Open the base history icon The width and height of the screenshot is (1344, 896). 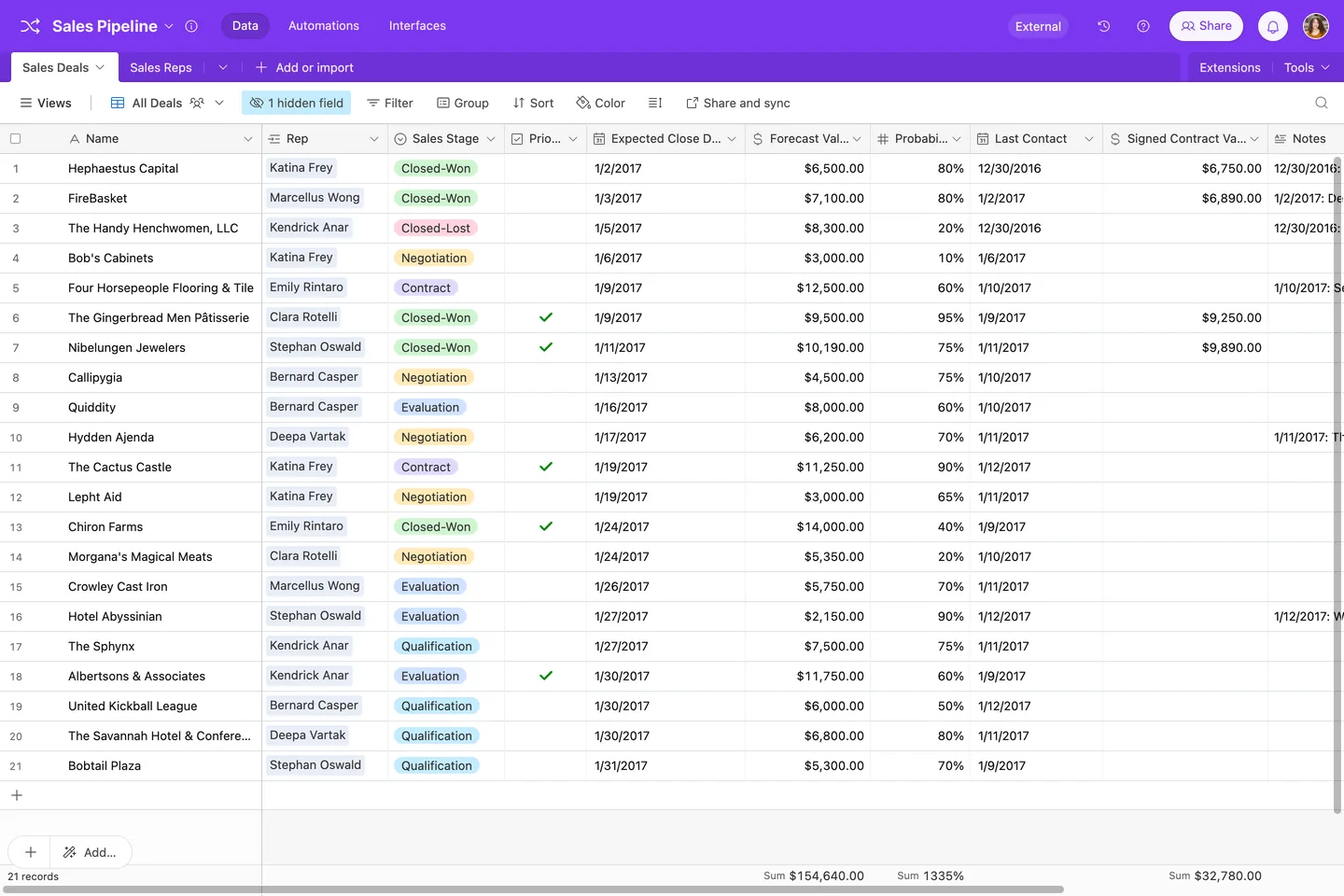[x=1103, y=26]
